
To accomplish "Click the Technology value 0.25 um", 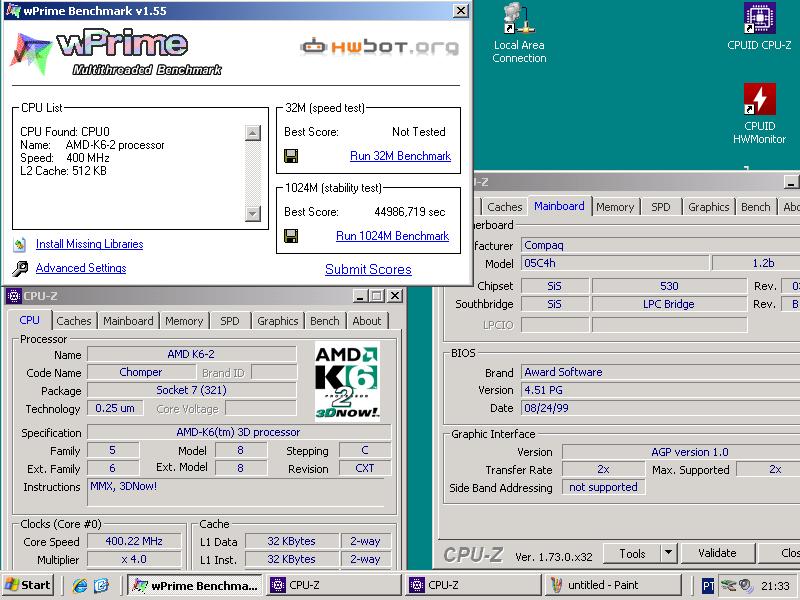I will (x=115, y=408).
